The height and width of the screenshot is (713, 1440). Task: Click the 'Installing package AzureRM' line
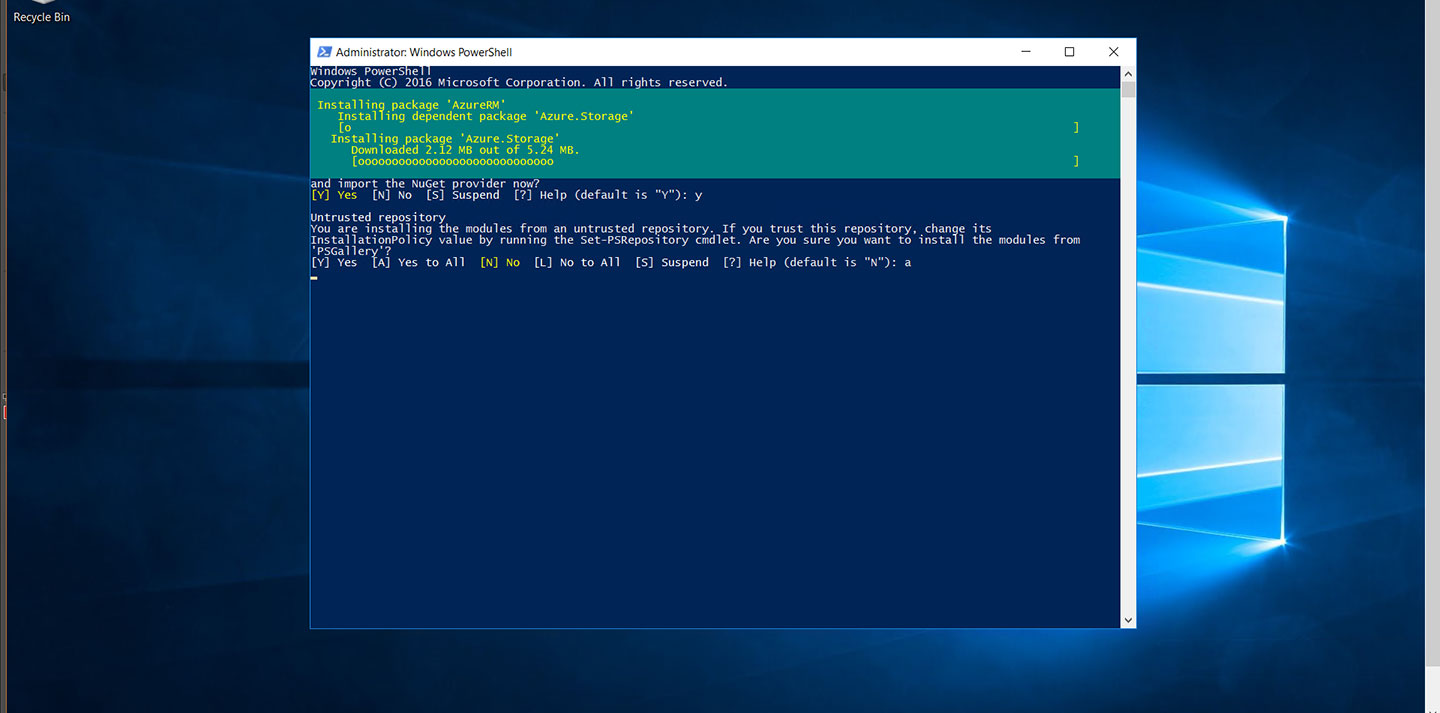(x=411, y=105)
